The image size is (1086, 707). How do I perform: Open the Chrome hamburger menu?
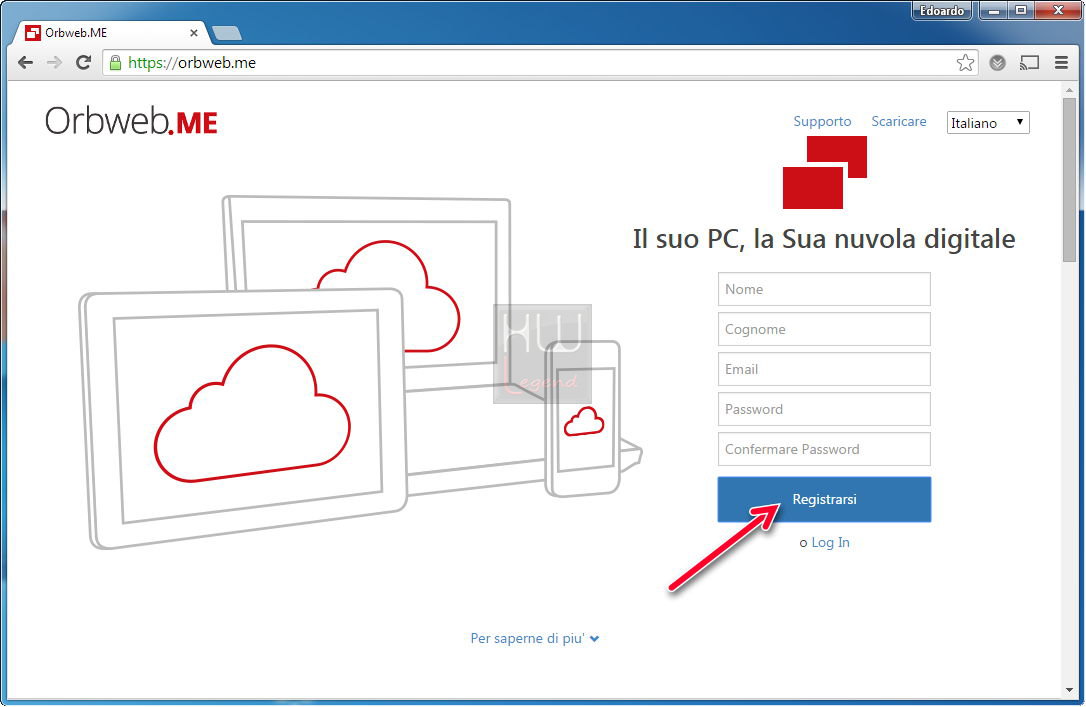tap(1061, 63)
